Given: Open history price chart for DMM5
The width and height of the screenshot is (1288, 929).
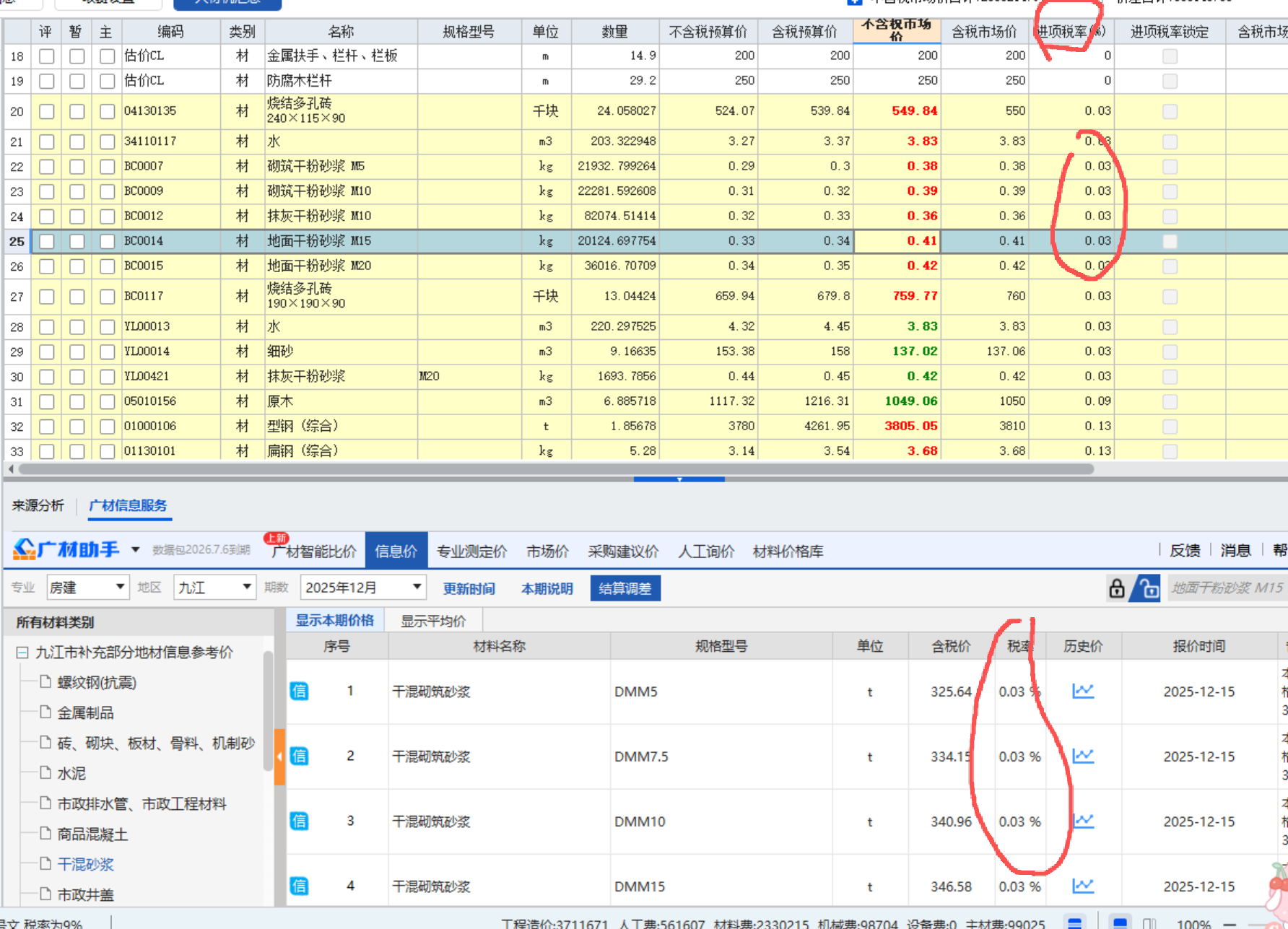Looking at the screenshot, I should click(1083, 691).
